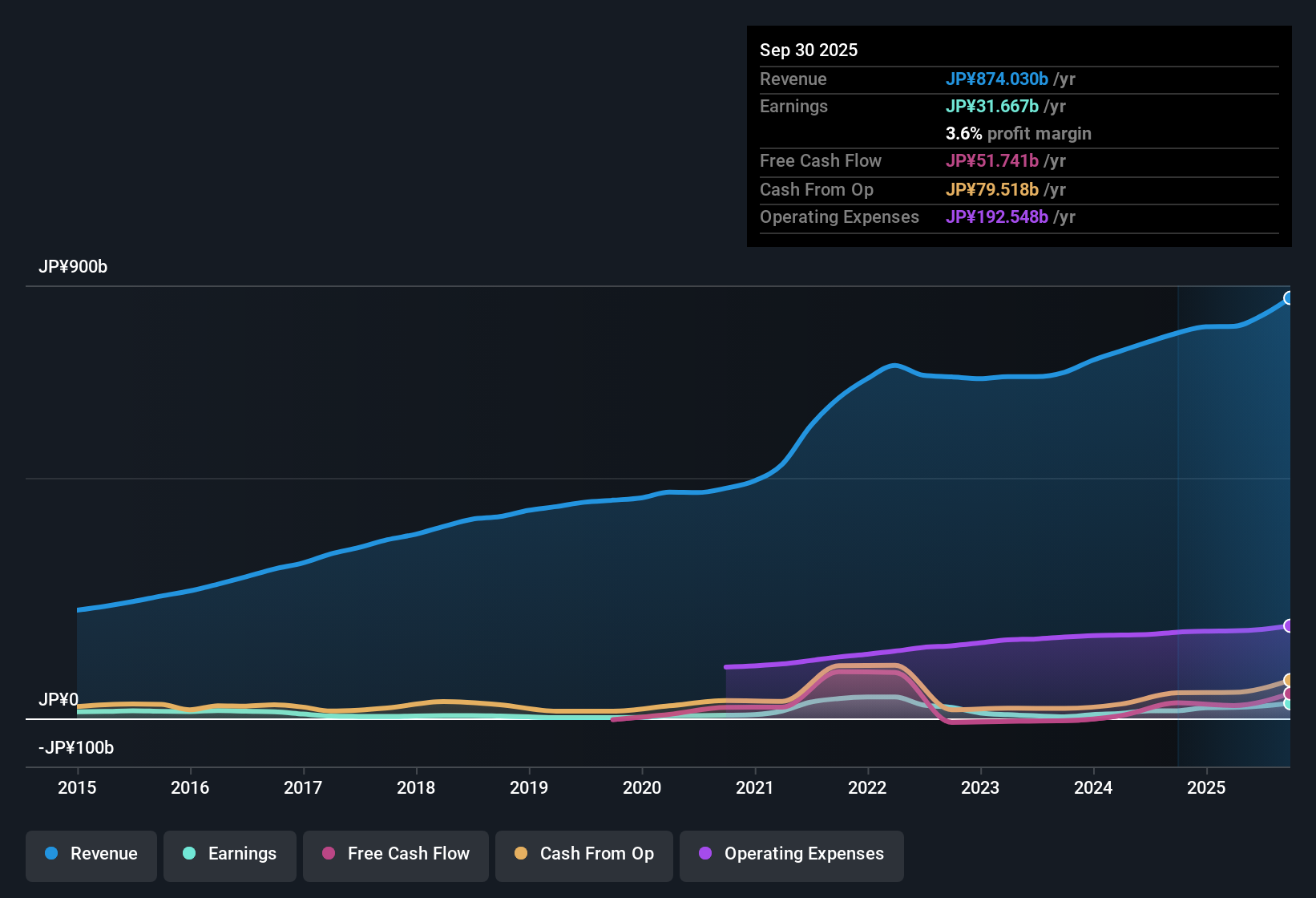The width and height of the screenshot is (1316, 898).
Task: Expand the Sep 30 2025 tooltip panel
Action: click(x=1018, y=136)
